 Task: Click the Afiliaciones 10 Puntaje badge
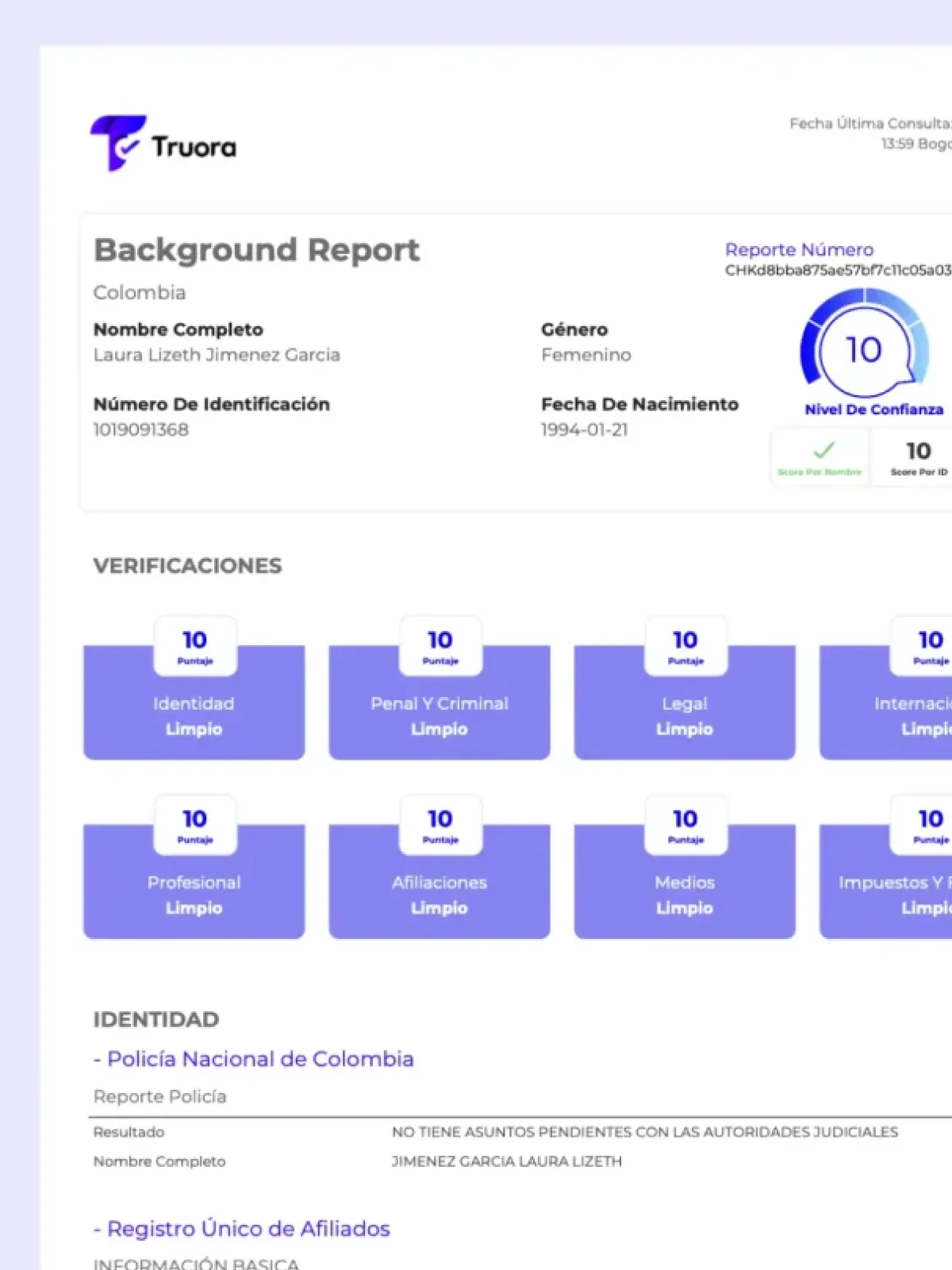[440, 825]
